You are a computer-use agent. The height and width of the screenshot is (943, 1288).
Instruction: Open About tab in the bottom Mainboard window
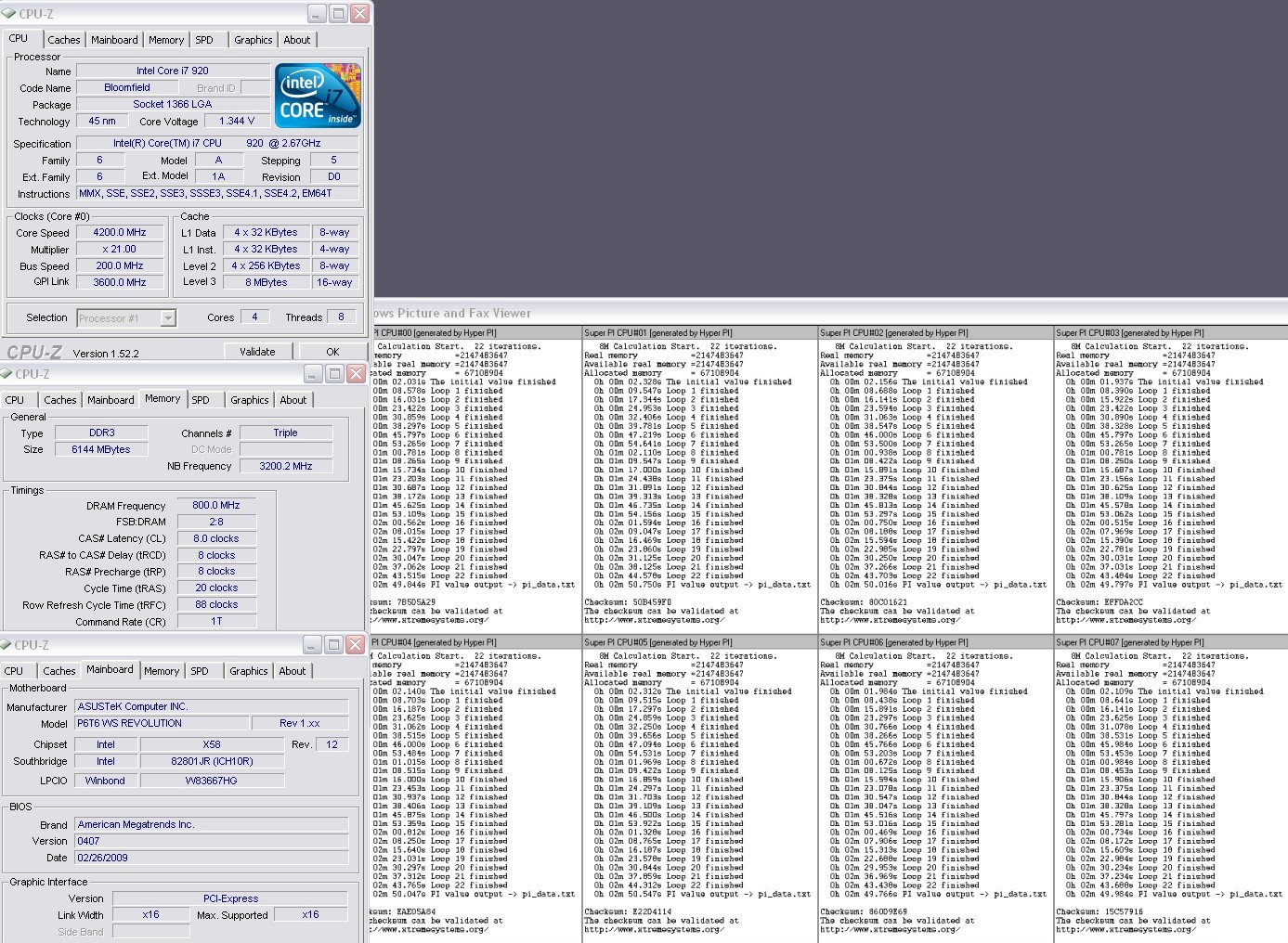click(x=293, y=671)
